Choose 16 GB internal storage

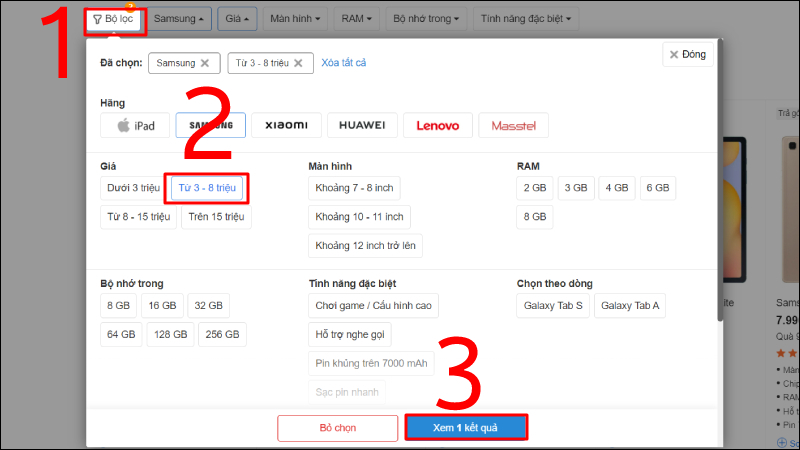162,306
